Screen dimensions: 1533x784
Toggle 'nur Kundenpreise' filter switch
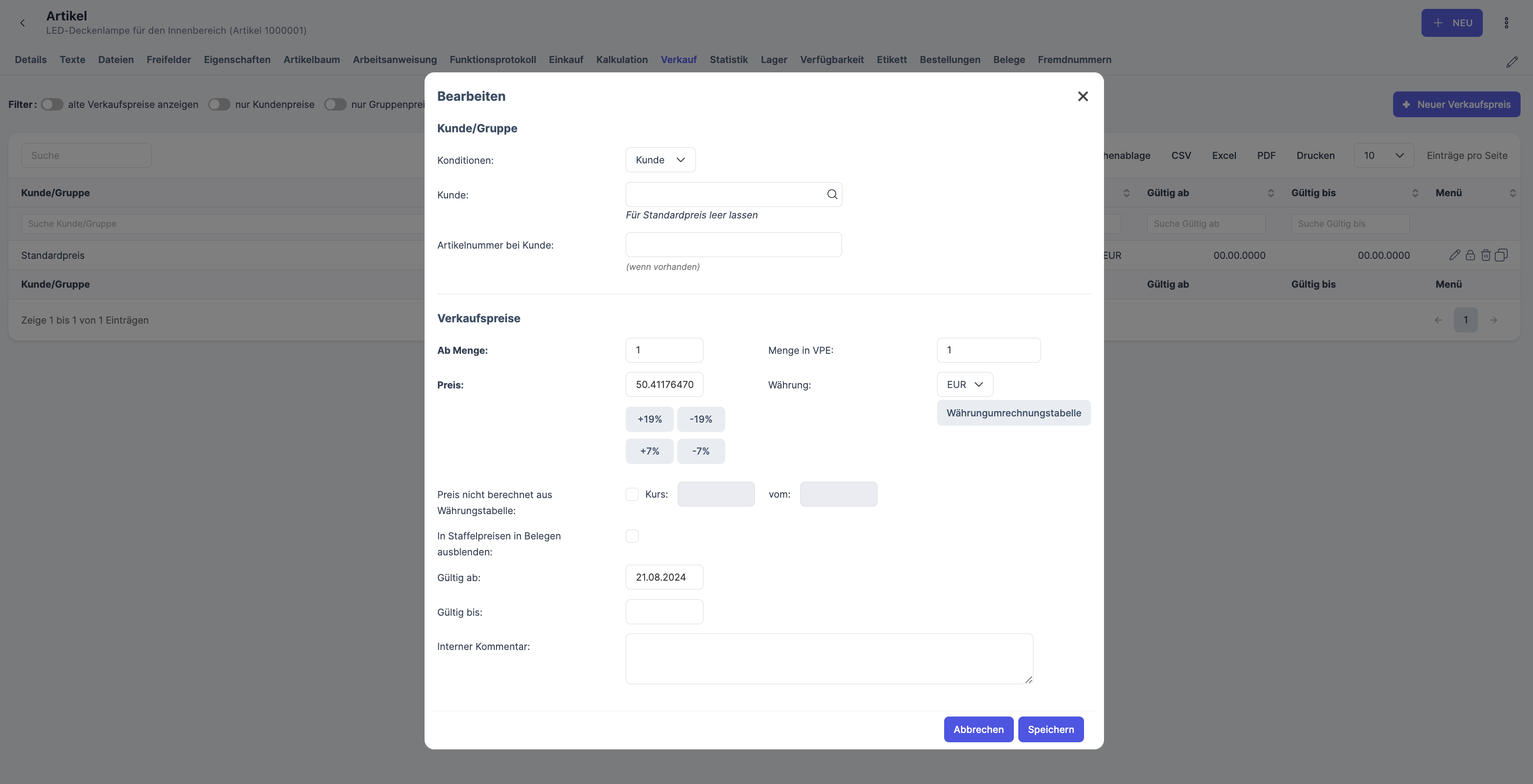[219, 105]
